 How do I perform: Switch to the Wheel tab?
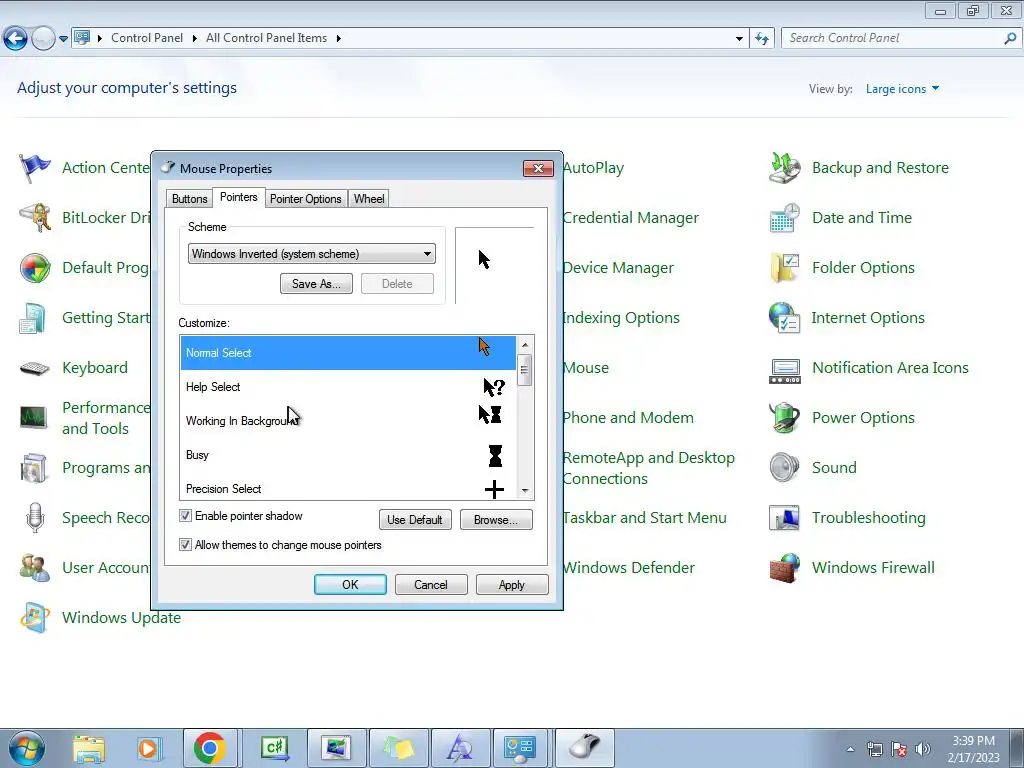[369, 199]
